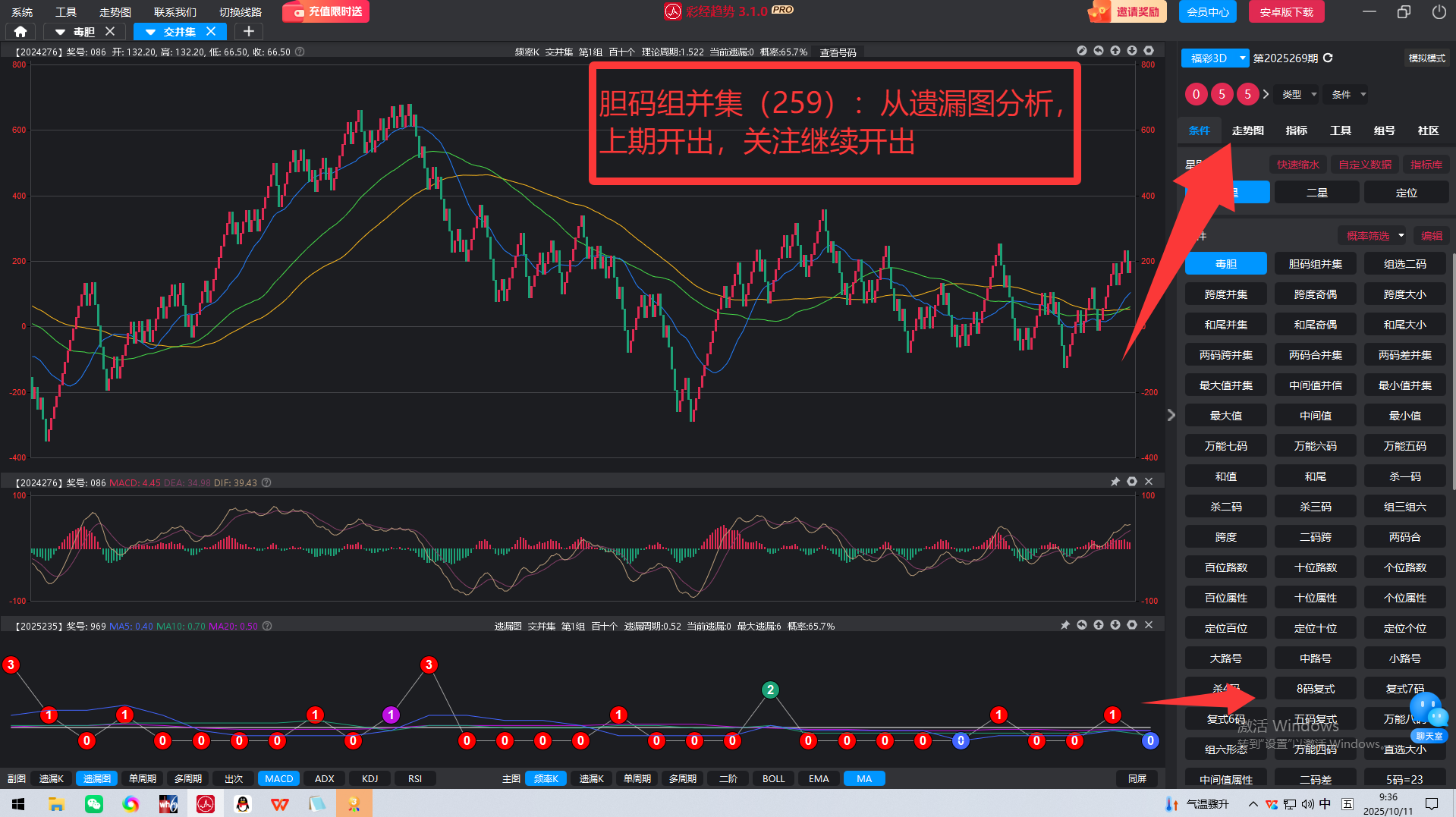This screenshot has width=1456, height=817.
Task: Click the 查看号码 button above chart
Action: 838,52
